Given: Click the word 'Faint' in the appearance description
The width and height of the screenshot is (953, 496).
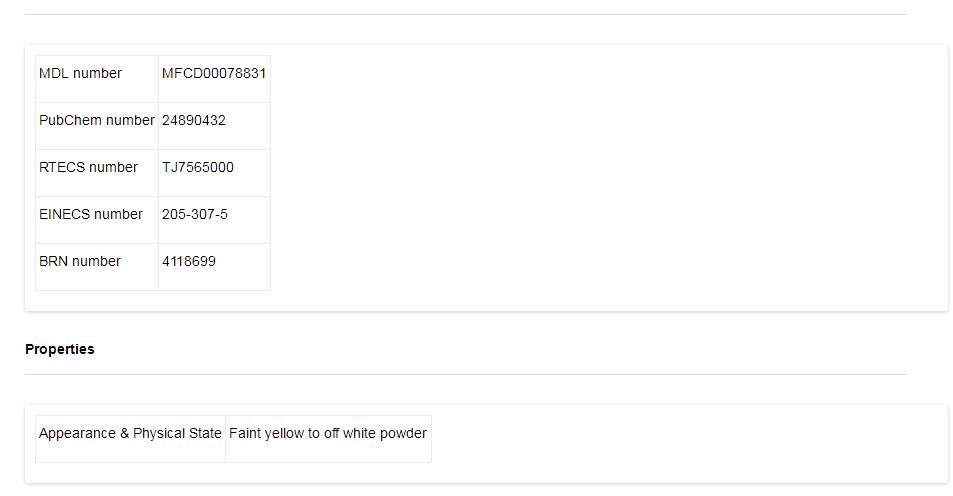Looking at the screenshot, I should pos(245,433).
